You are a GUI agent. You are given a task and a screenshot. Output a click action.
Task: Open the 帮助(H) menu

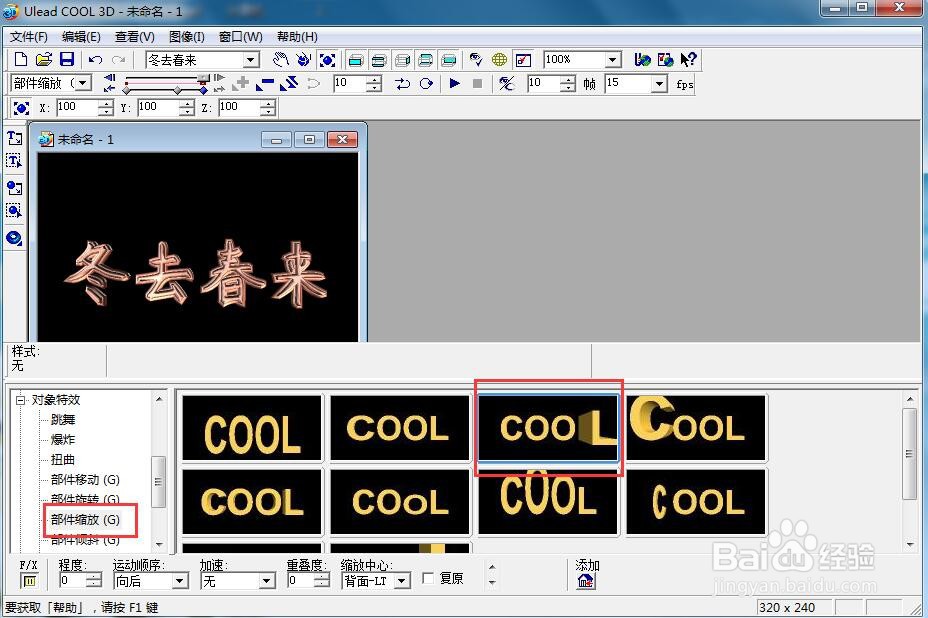pos(297,37)
